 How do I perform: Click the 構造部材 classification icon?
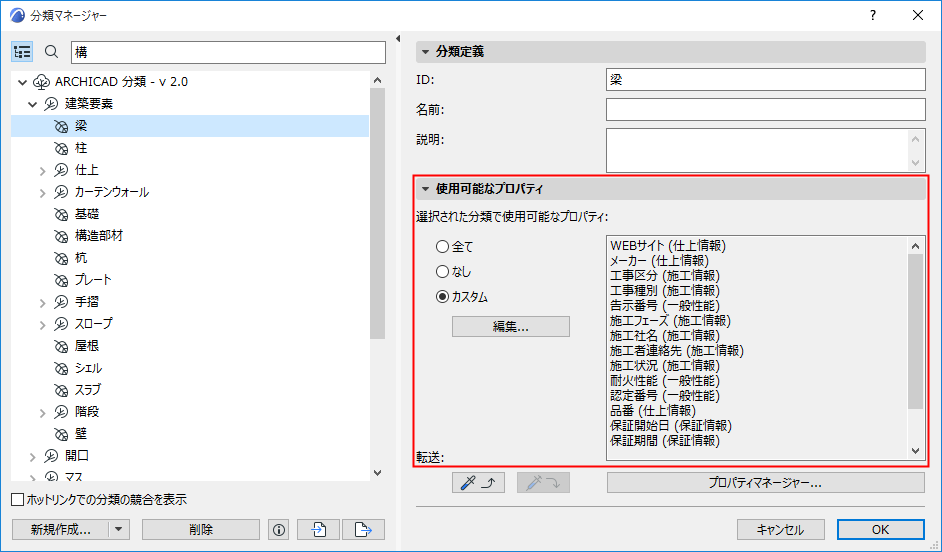pos(61,236)
